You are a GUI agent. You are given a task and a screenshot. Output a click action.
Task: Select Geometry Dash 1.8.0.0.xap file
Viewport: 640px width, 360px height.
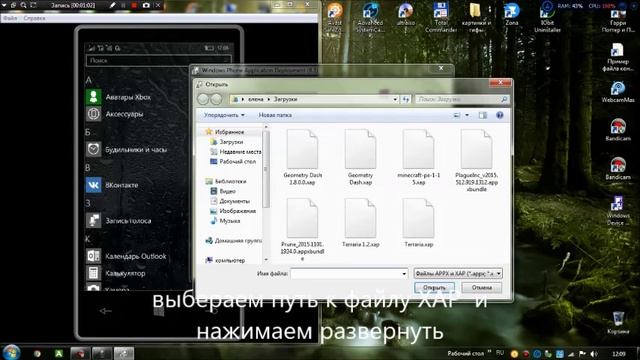click(x=302, y=157)
